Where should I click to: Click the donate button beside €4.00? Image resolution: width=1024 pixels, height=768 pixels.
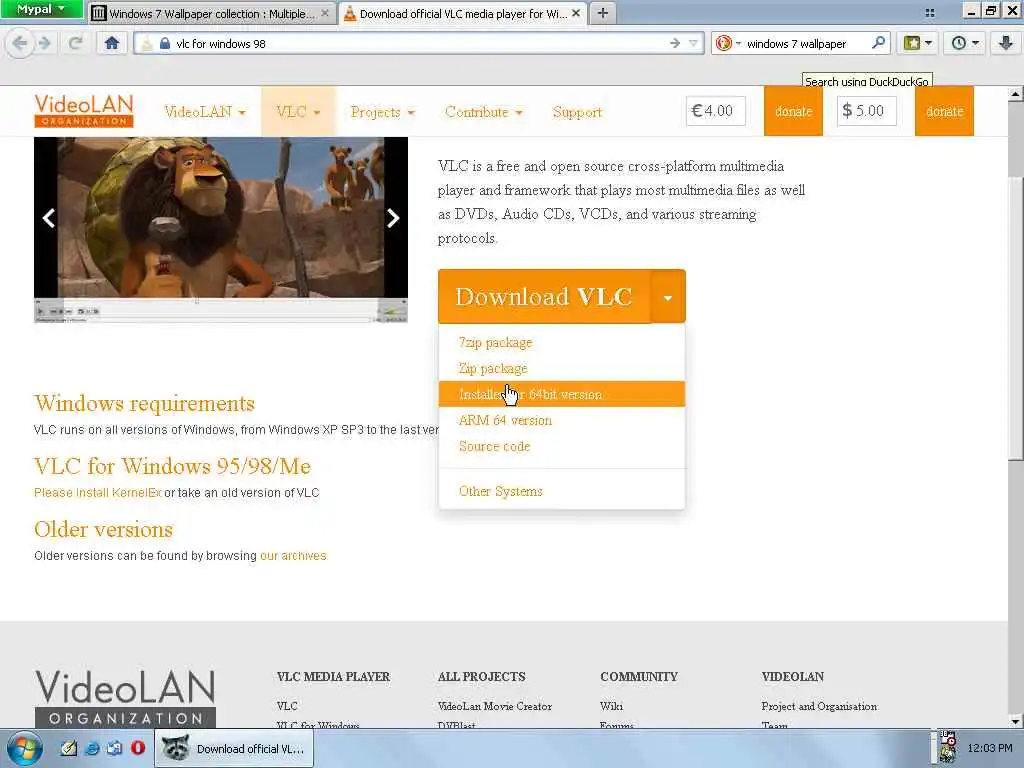(x=793, y=111)
